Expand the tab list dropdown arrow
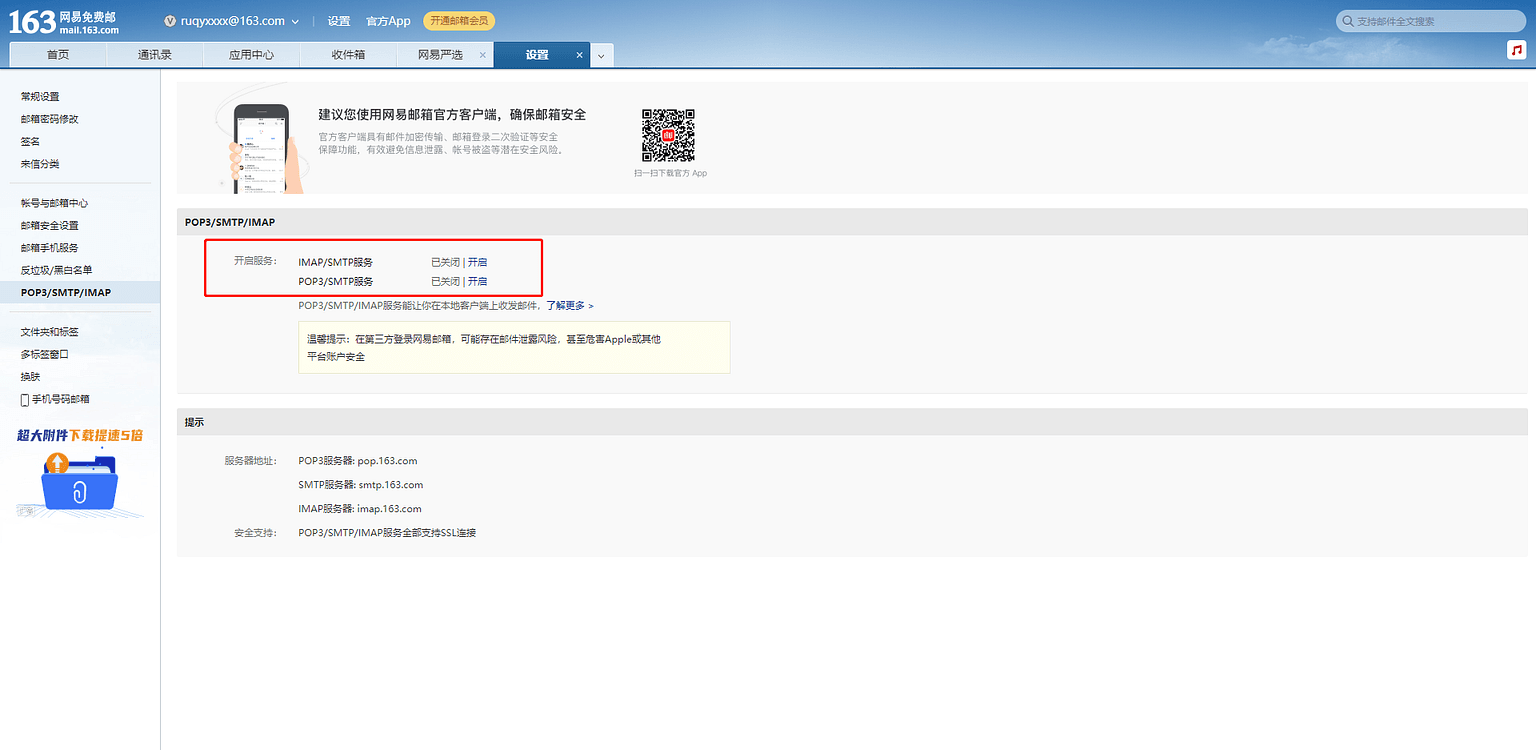This screenshot has width=1536, height=750. pos(602,56)
